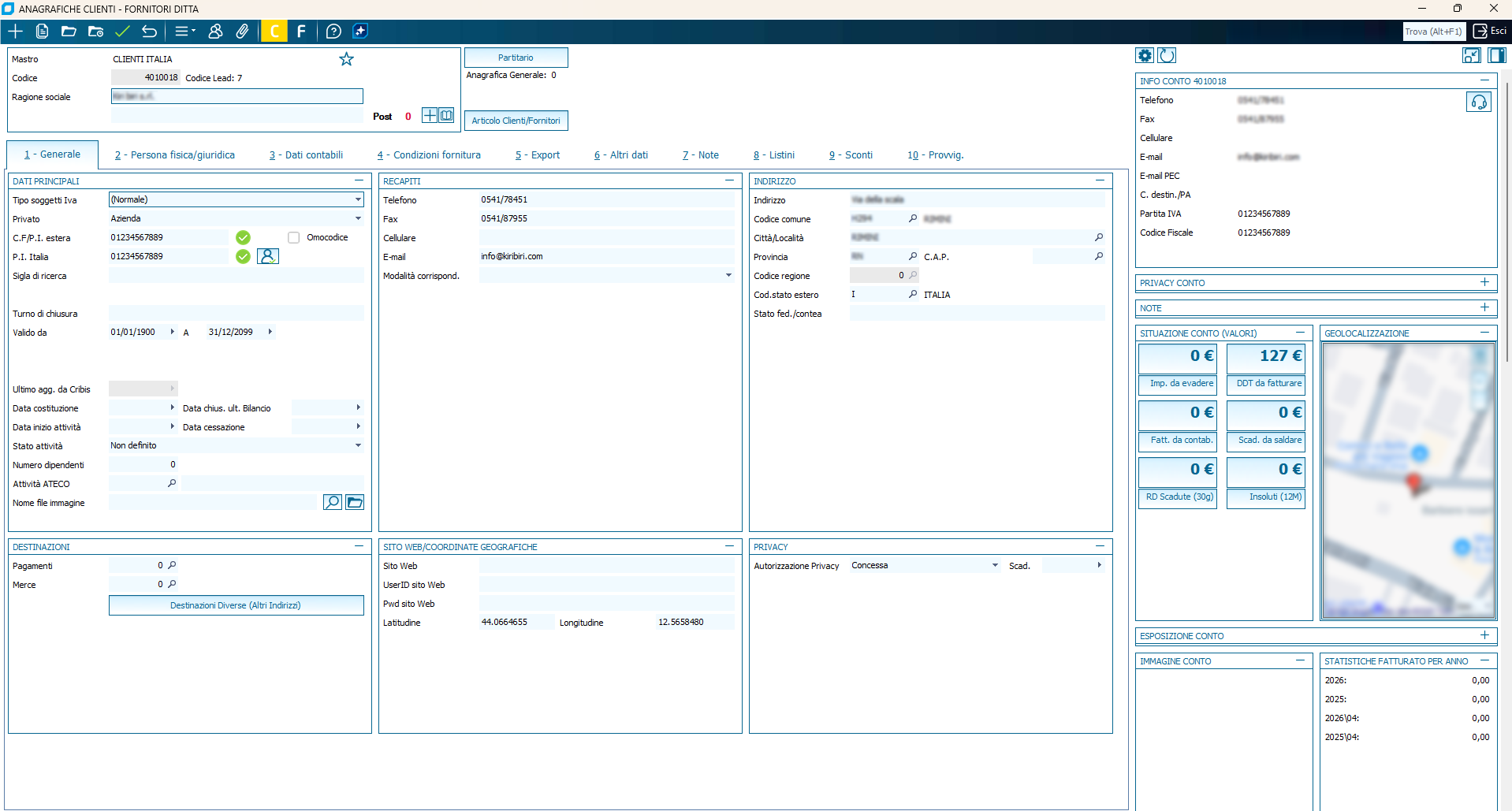
Task: Toggle the yellow C clienti button
Action: (x=274, y=32)
